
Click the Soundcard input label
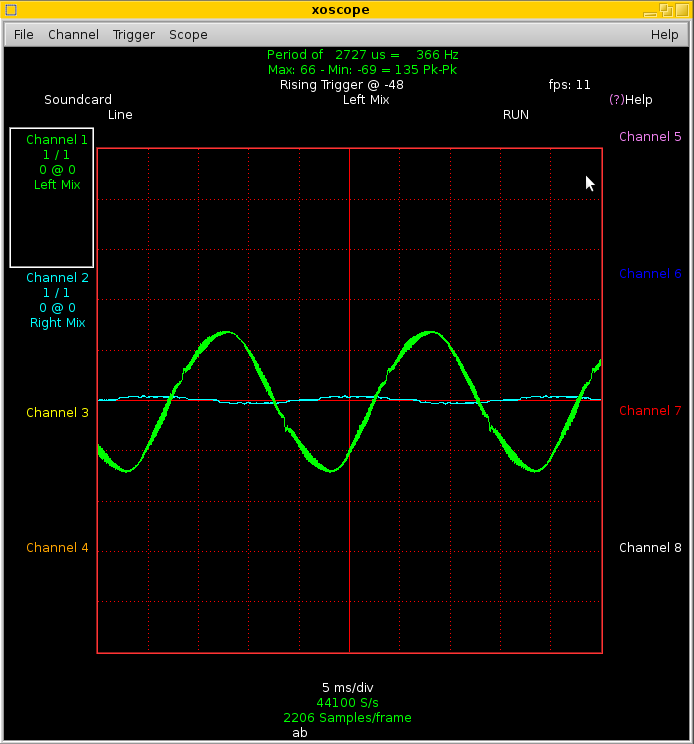point(78,100)
